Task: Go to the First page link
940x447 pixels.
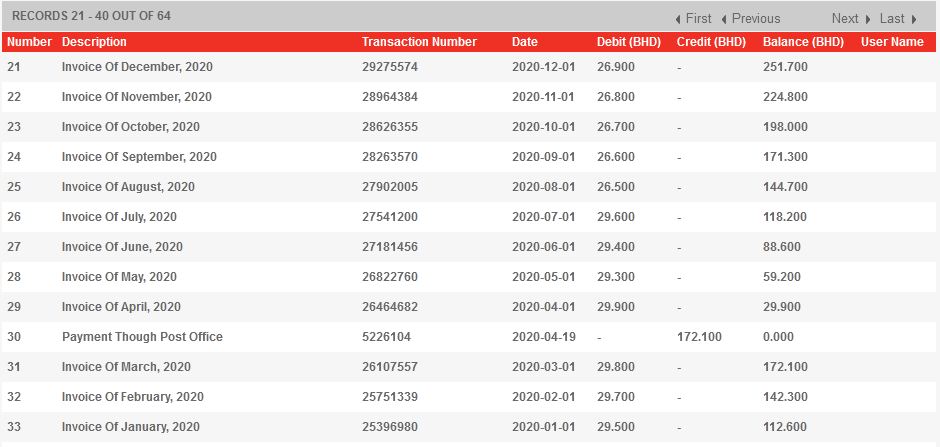Action: pos(699,18)
